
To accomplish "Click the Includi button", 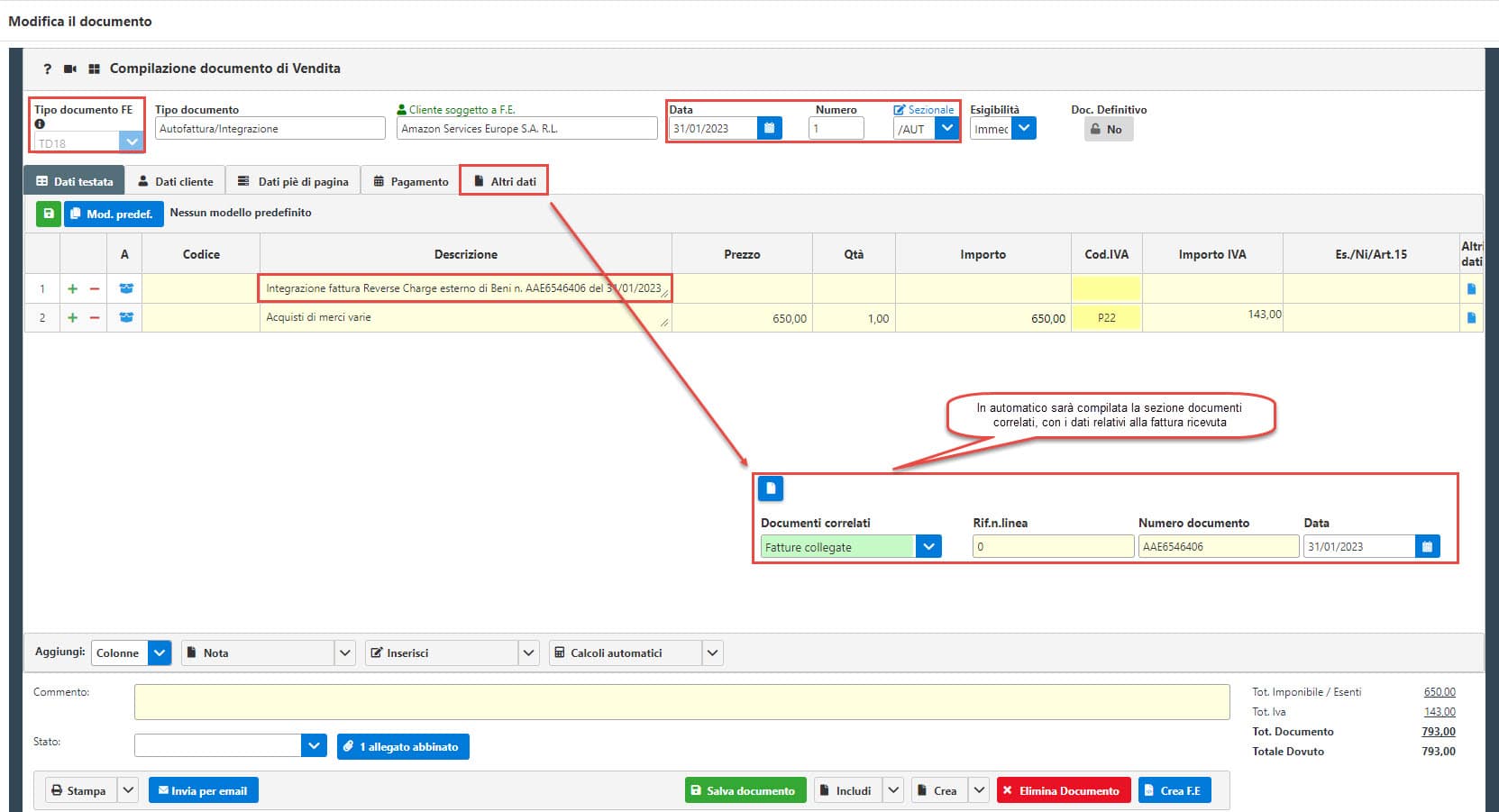I will point(848,790).
